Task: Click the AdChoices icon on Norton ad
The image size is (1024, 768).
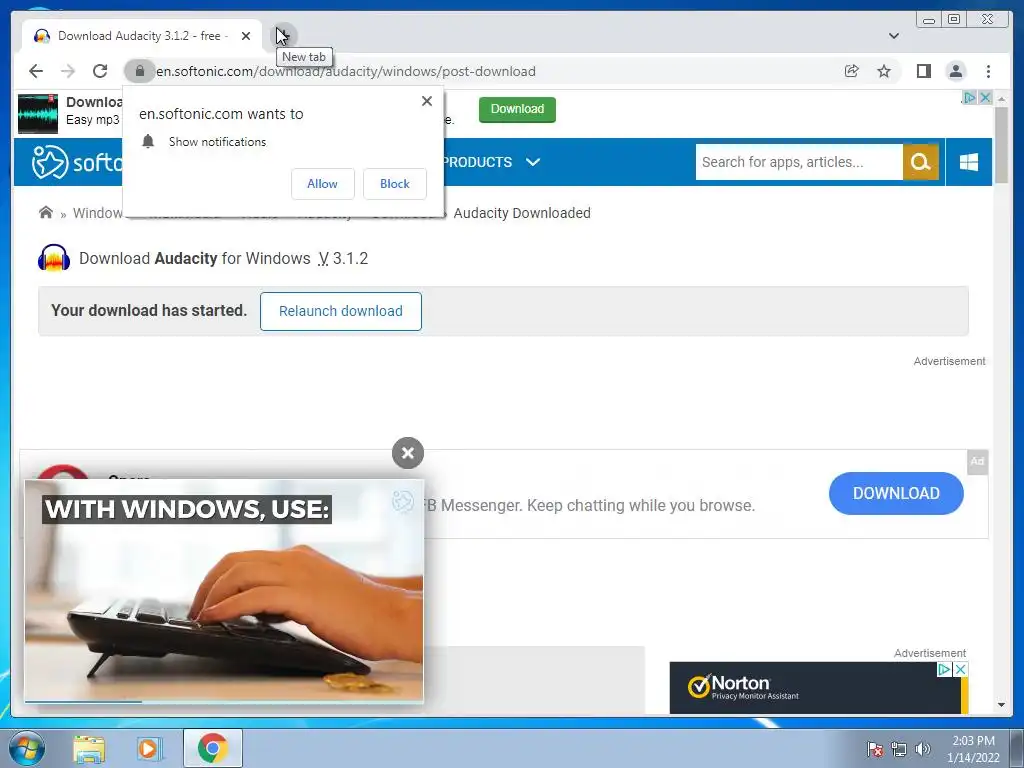Action: pyautogui.click(x=944, y=669)
